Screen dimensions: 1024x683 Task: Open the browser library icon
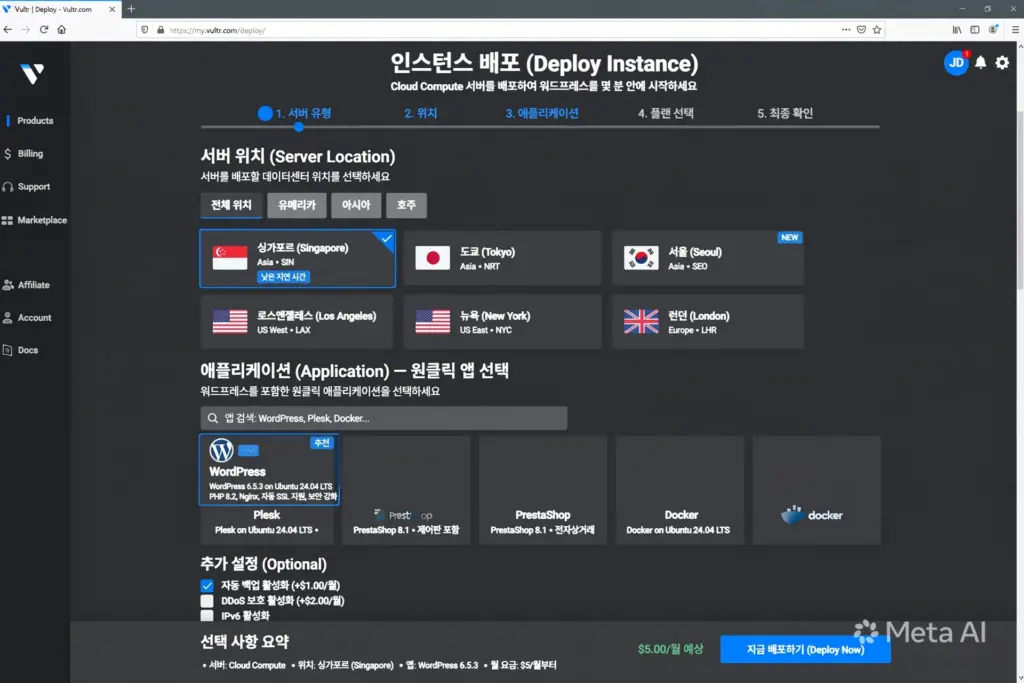click(x=957, y=29)
